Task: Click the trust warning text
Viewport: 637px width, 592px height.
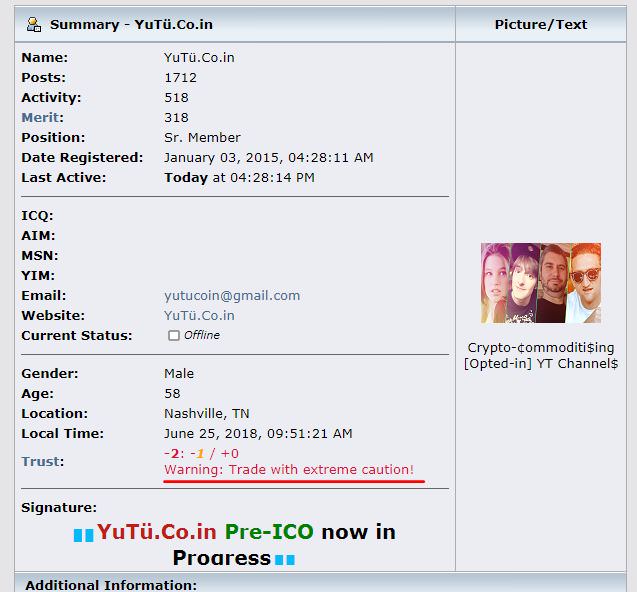Action: pyautogui.click(x=289, y=470)
